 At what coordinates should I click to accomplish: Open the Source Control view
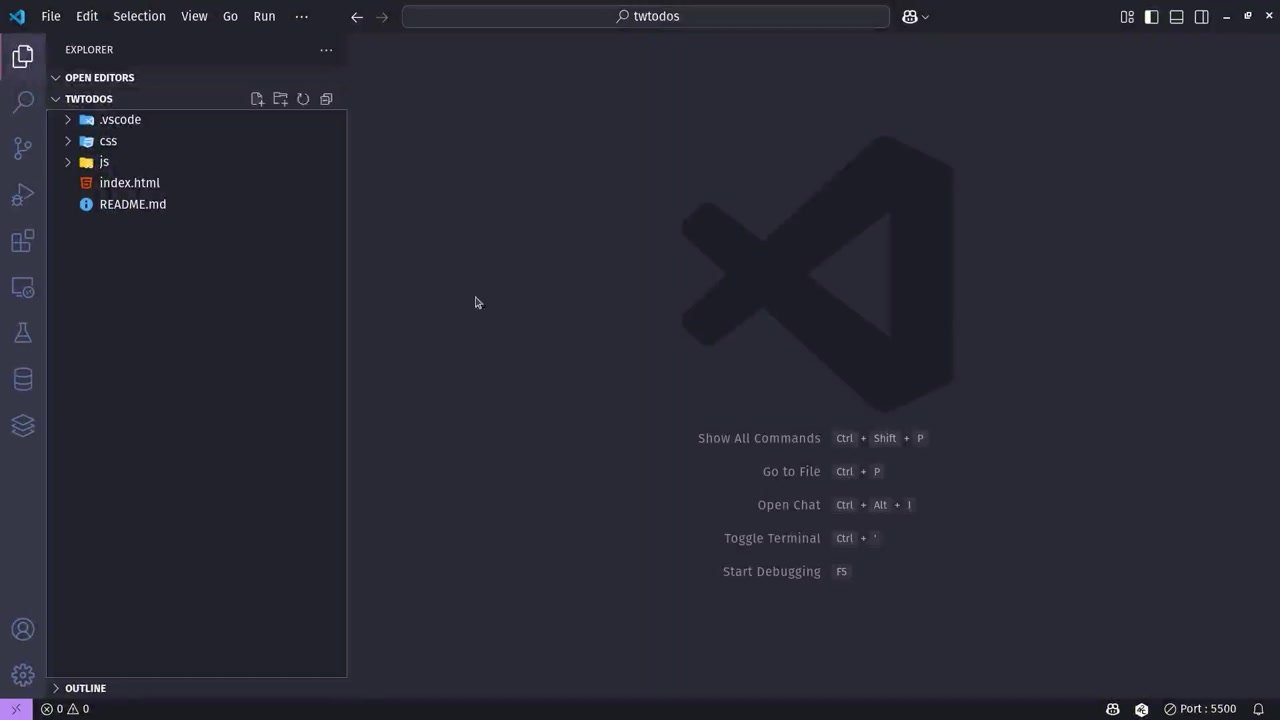23,149
